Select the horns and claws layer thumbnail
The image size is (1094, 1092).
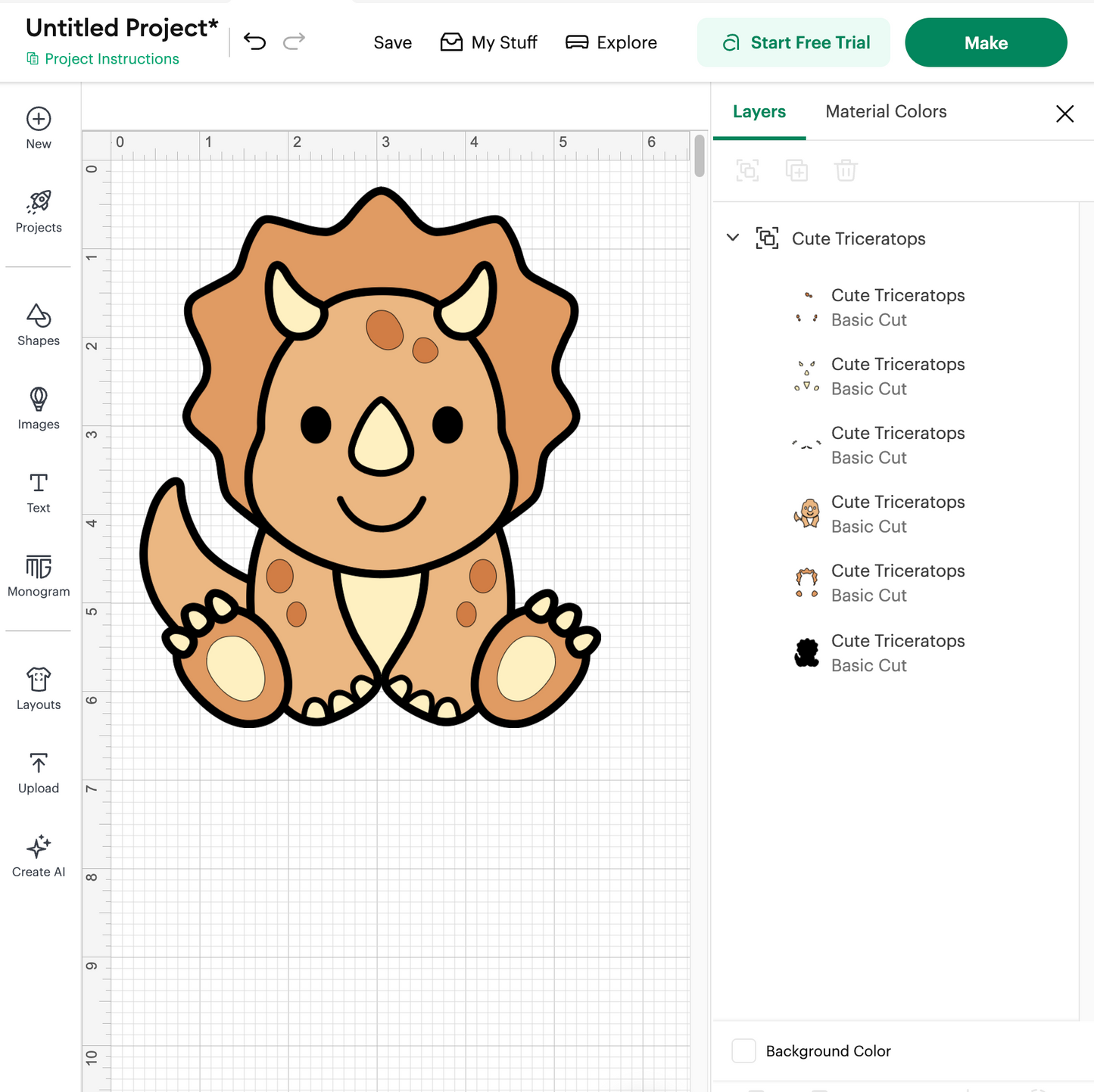click(x=806, y=376)
